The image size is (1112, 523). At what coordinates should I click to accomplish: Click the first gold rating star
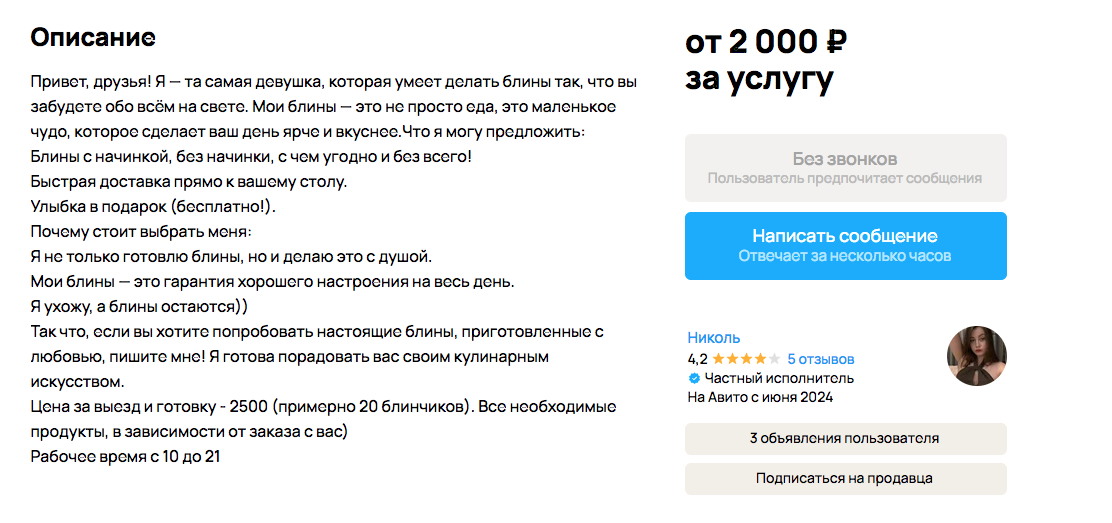coord(720,359)
